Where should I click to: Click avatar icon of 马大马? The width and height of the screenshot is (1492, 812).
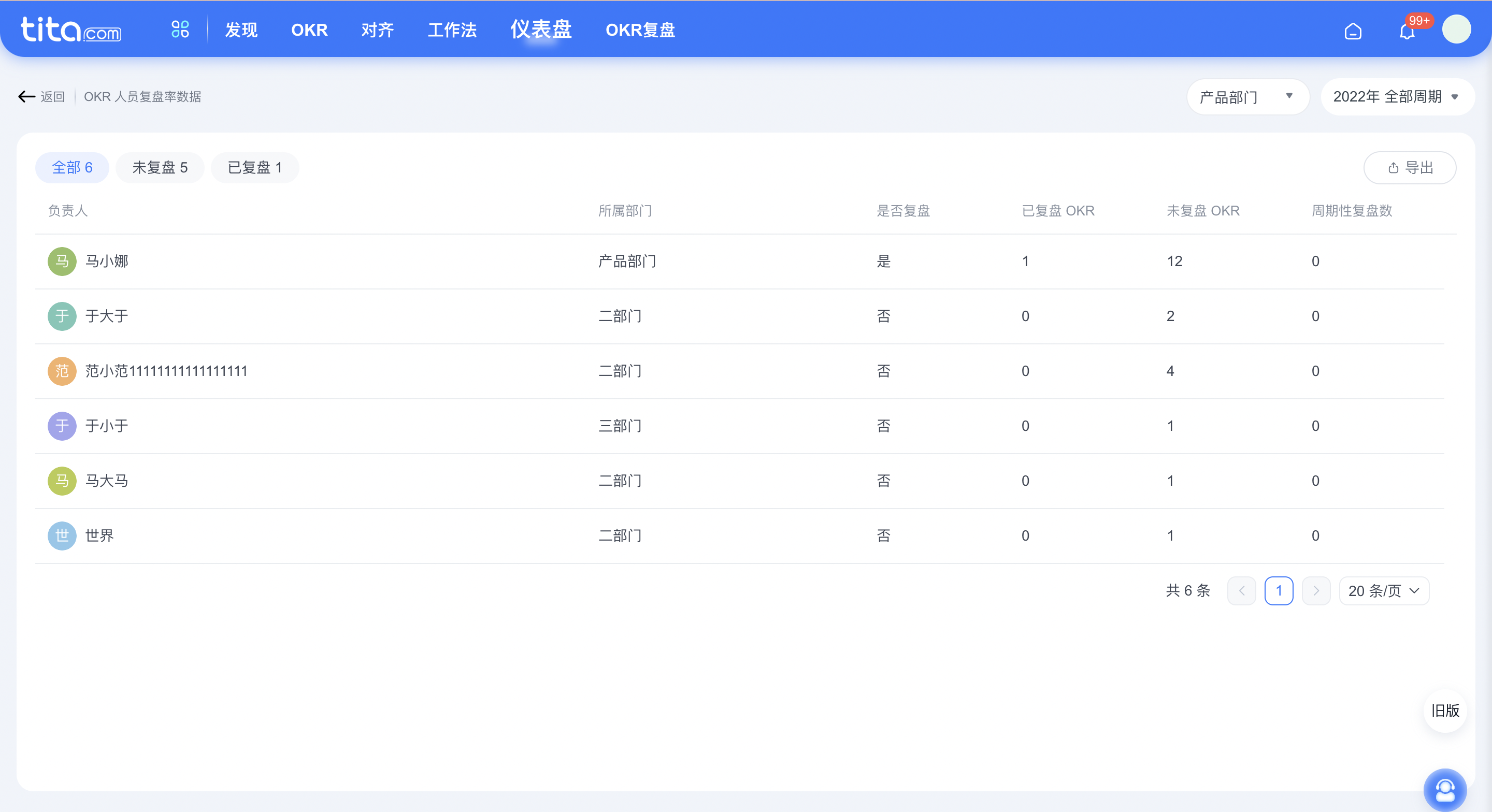(x=62, y=481)
